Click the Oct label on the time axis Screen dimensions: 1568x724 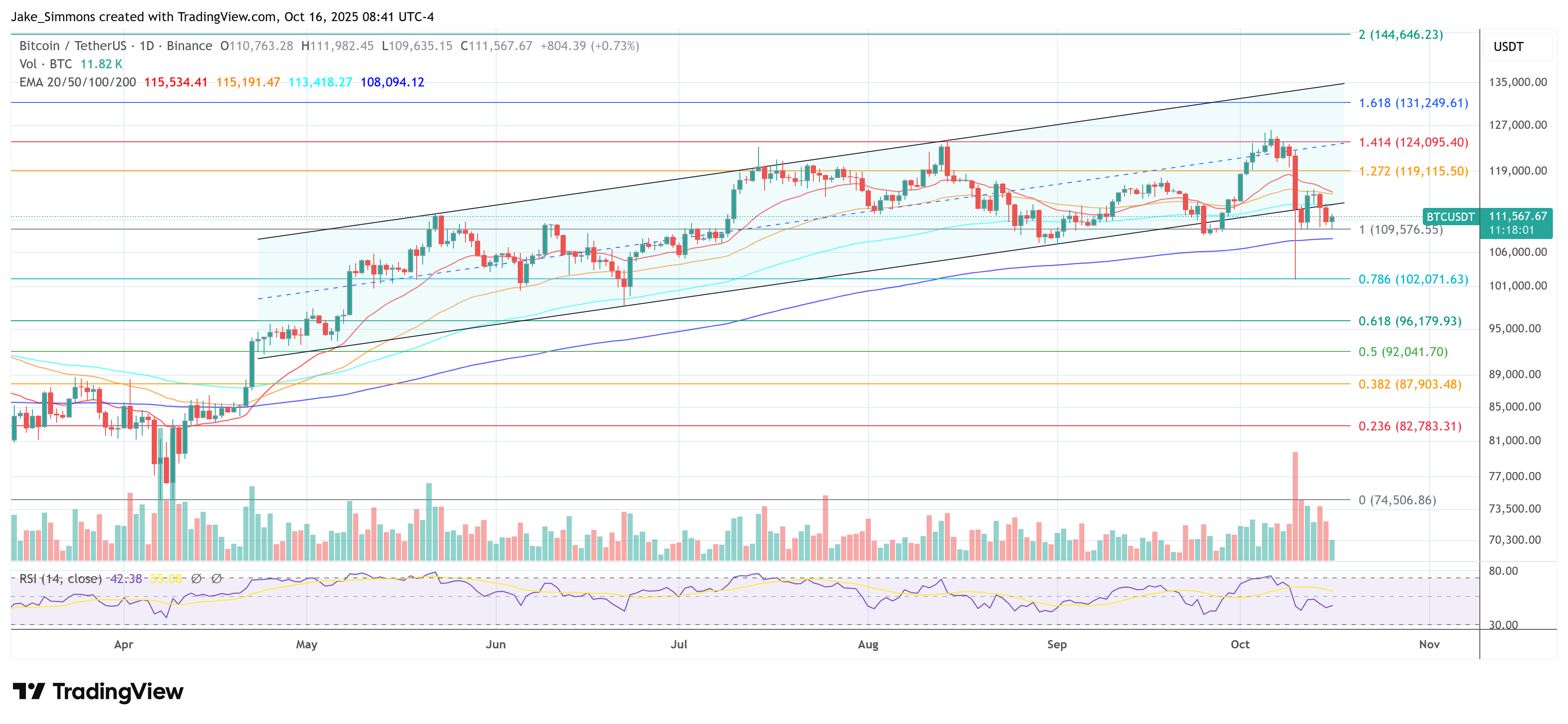coord(1240,644)
